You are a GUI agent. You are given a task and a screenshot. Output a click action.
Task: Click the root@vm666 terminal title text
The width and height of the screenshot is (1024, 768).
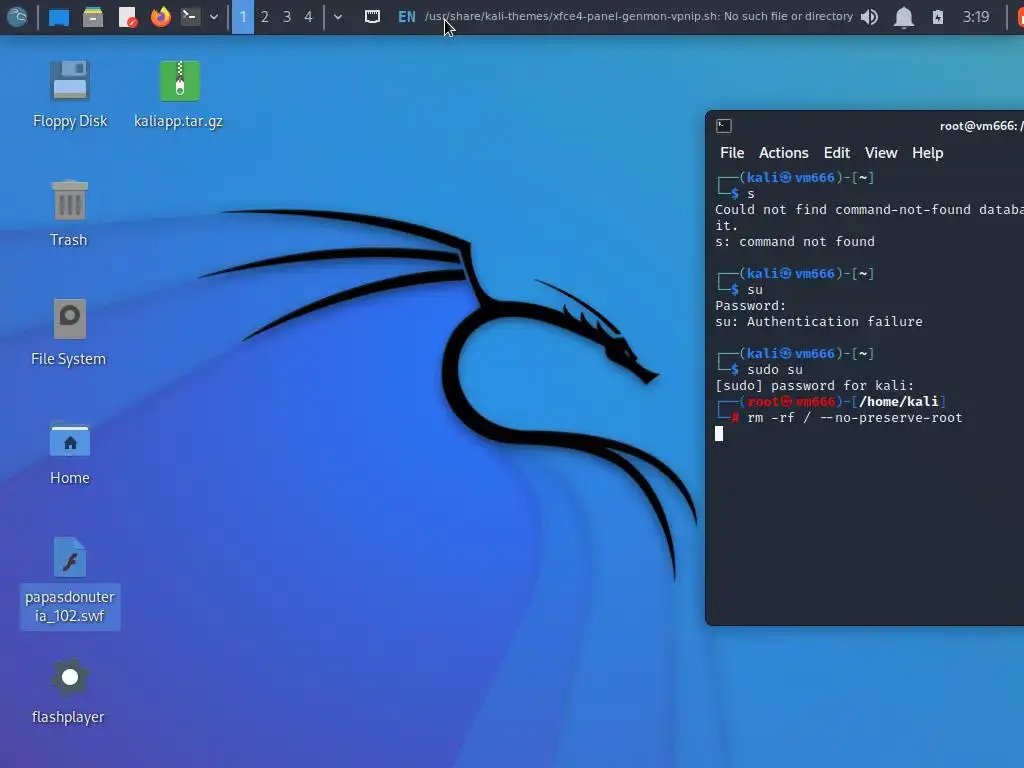(x=982, y=126)
